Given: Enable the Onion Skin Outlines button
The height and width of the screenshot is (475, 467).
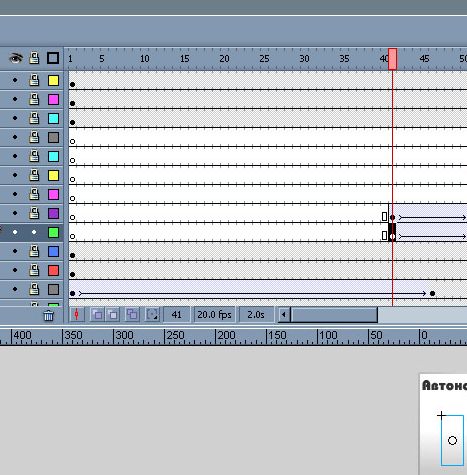Looking at the screenshot, I should click(x=113, y=314).
